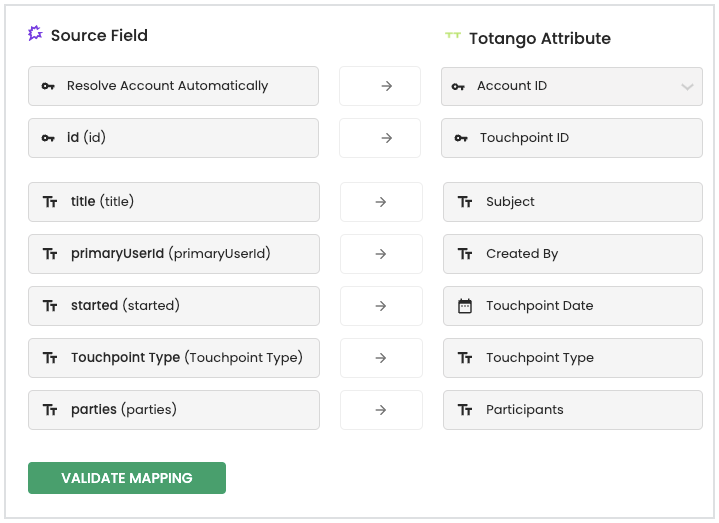This screenshot has width=719, height=523.
Task: Click the green Totango Attribute header icon
Action: pos(453,35)
